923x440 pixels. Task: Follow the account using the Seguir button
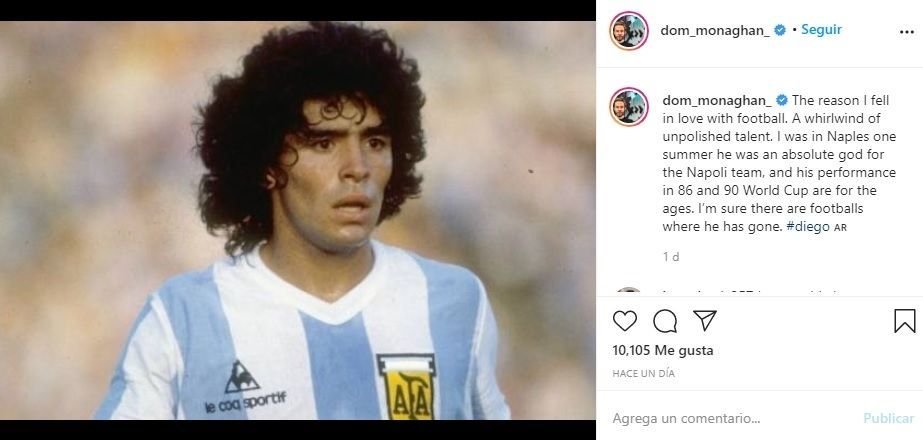tap(821, 29)
